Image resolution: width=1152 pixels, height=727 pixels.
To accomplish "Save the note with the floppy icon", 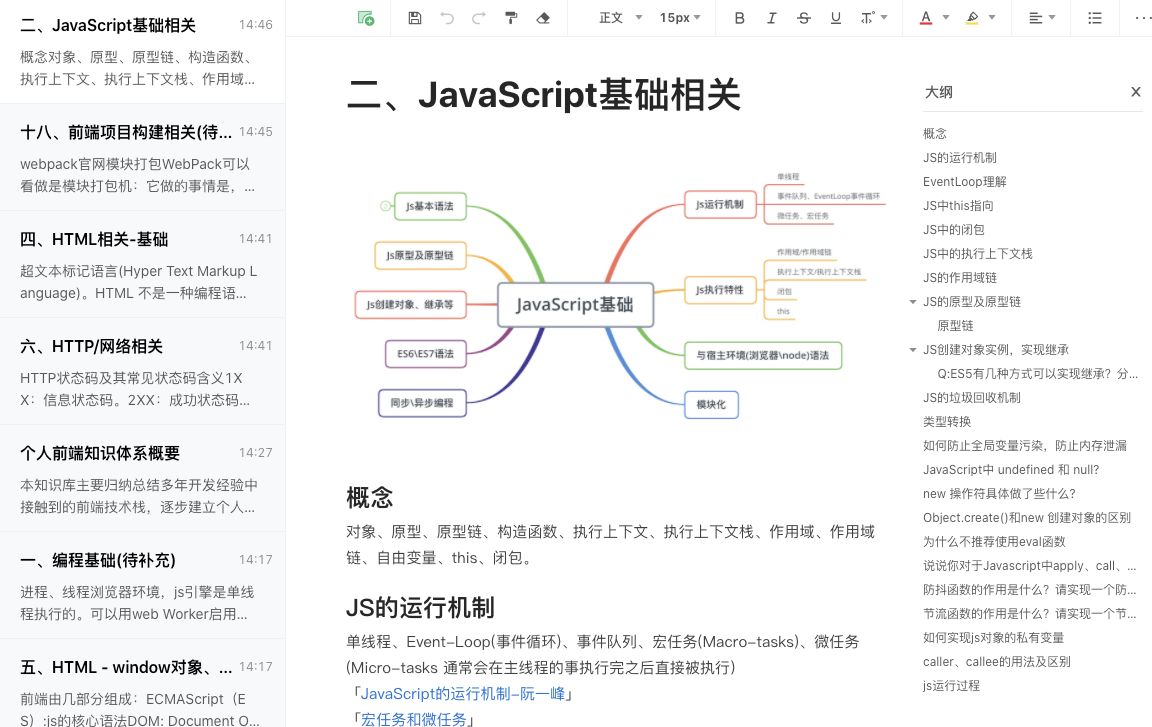I will click(x=415, y=18).
